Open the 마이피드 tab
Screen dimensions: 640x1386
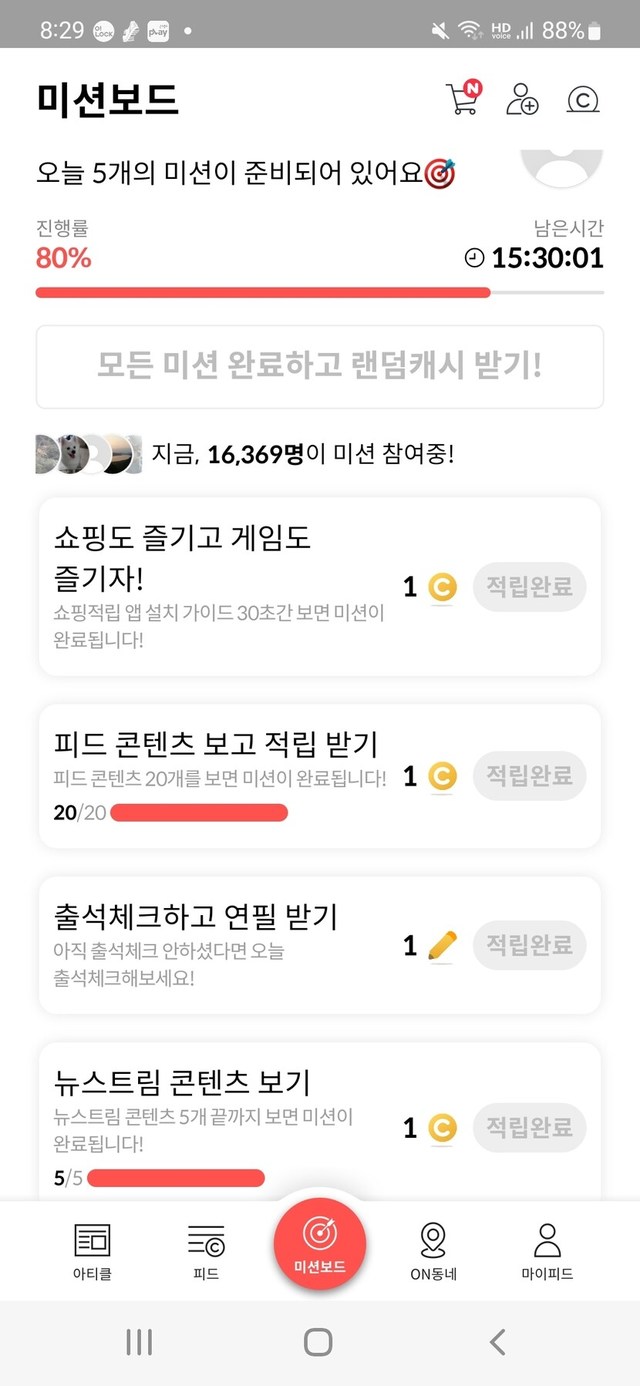click(x=547, y=1251)
